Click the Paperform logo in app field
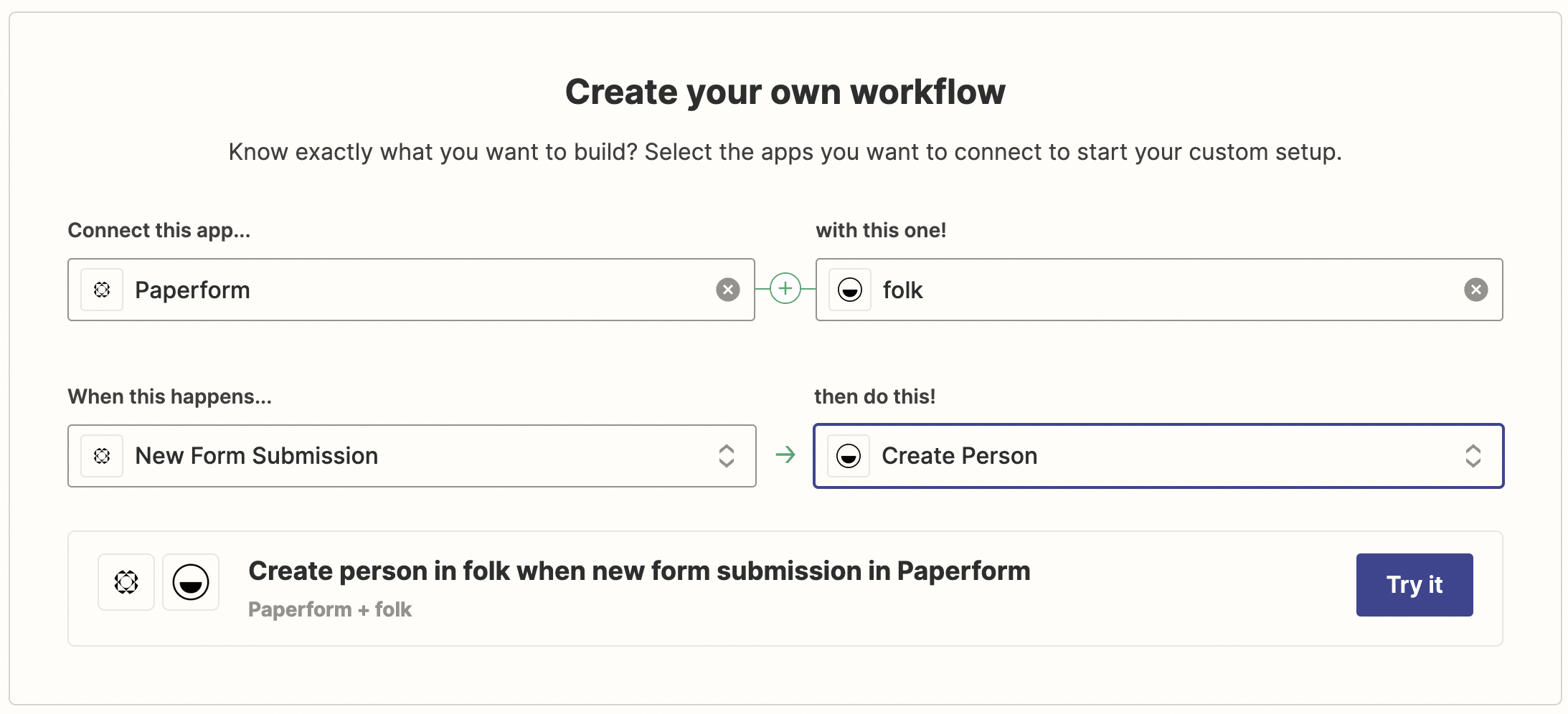Screen dimensions: 1568x714 102,290
